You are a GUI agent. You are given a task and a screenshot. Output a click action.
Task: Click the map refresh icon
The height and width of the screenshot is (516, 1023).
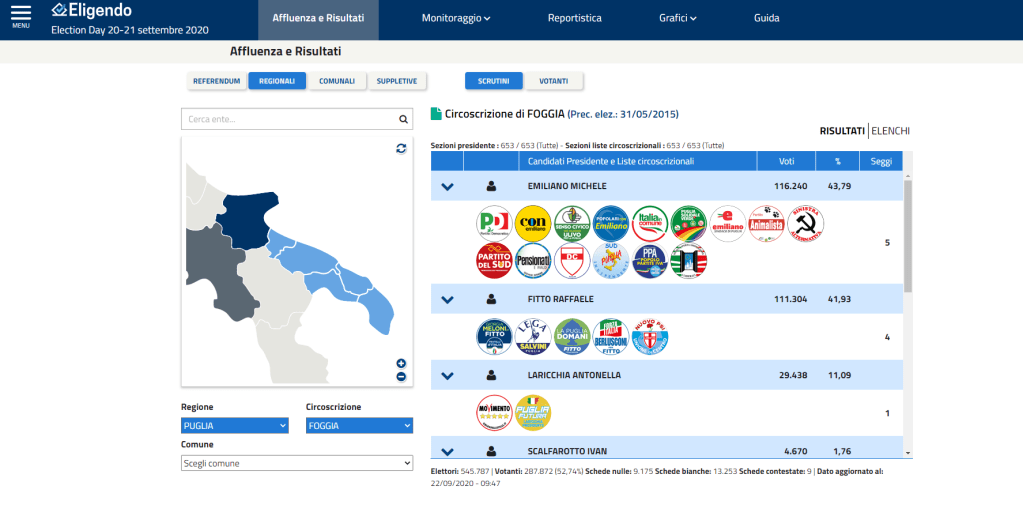point(401,148)
